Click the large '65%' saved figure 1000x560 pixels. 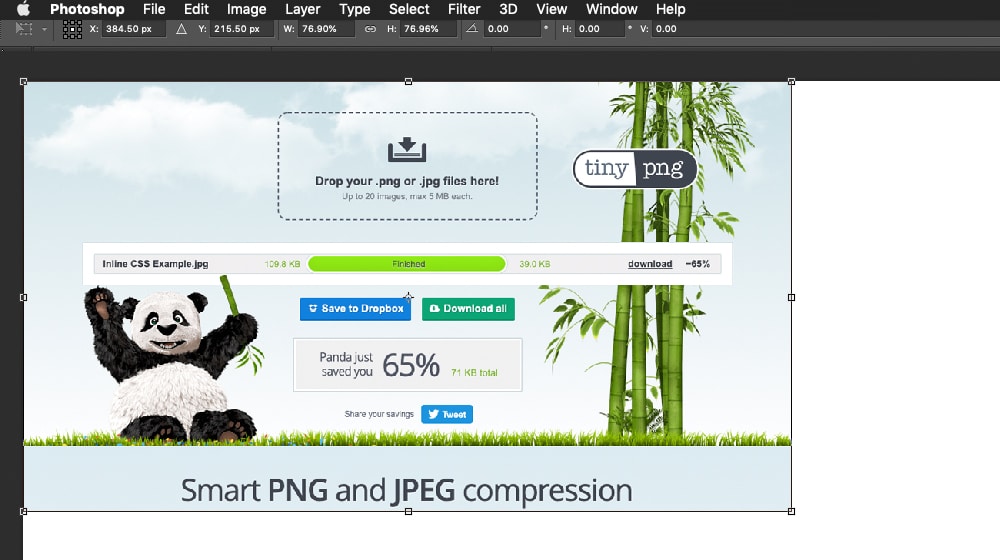[x=411, y=365]
